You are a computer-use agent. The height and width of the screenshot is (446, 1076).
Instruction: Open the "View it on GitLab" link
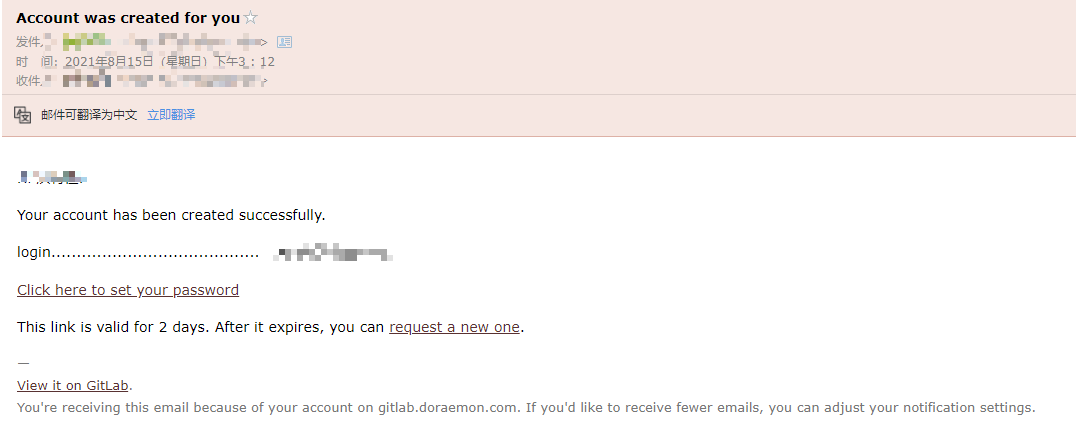point(73,386)
